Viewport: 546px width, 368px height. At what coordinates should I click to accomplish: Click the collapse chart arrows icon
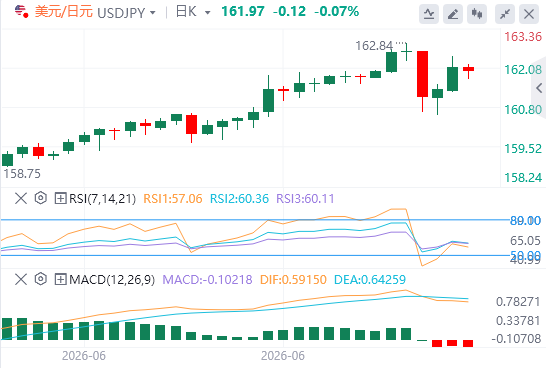(505, 14)
